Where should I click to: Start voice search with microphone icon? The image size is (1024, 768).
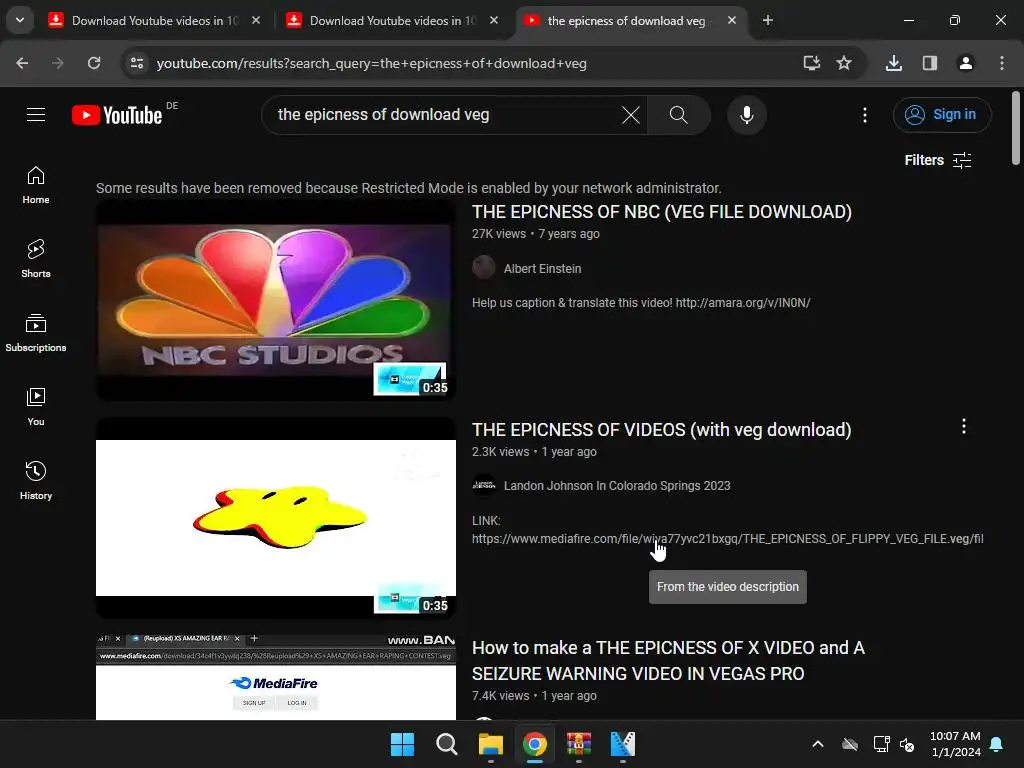click(746, 115)
